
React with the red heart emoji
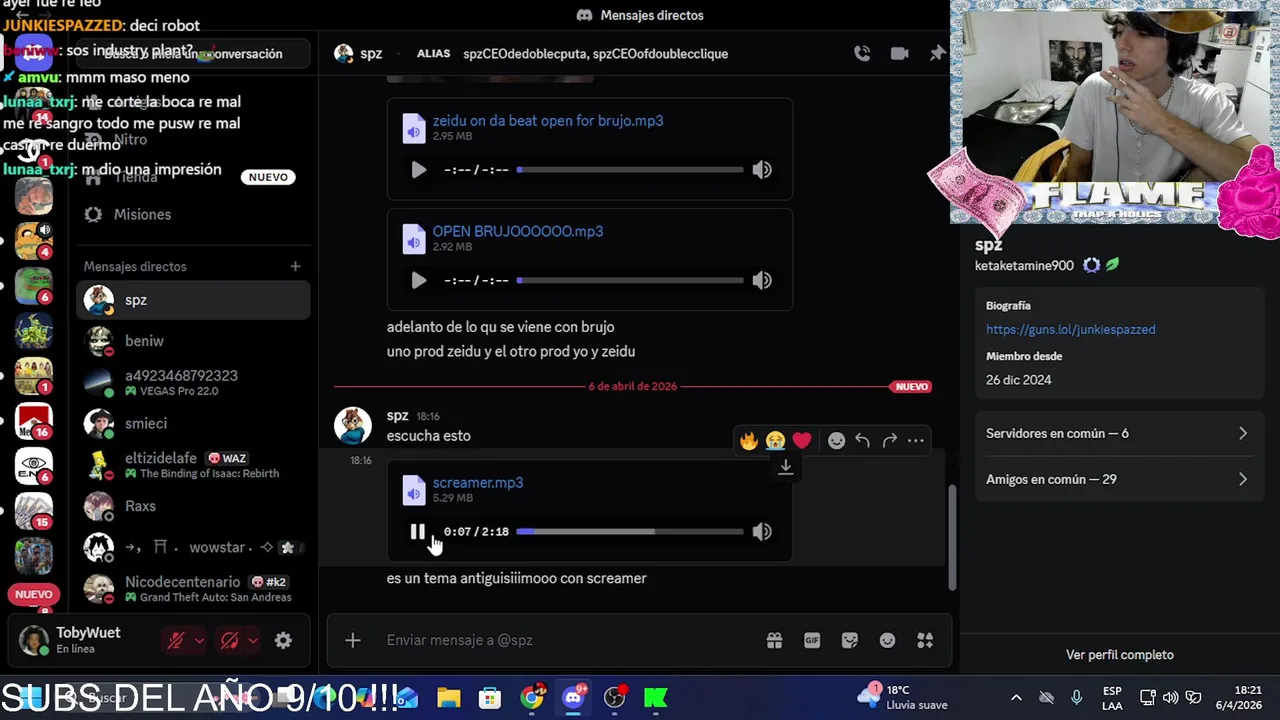tap(802, 441)
